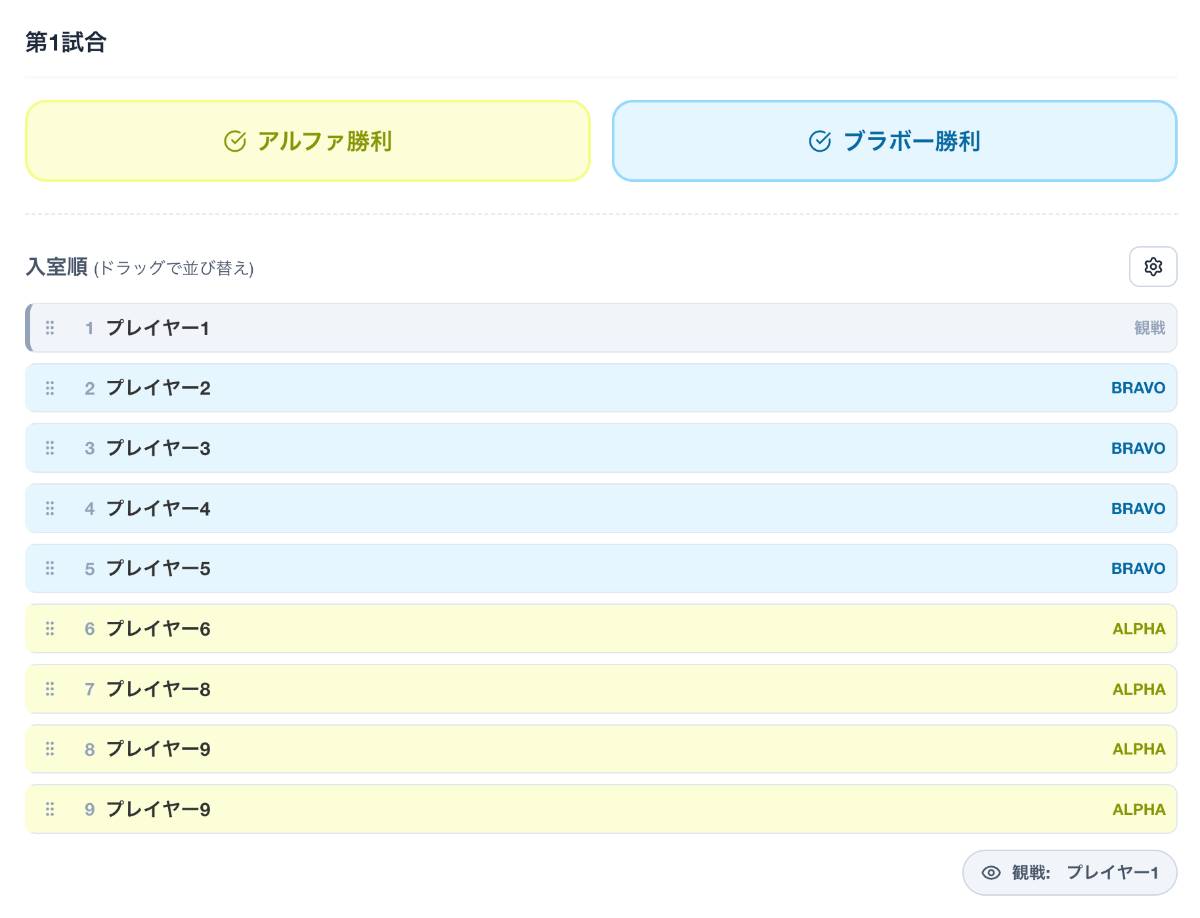Click the eye icon in spectator pill

tap(991, 873)
